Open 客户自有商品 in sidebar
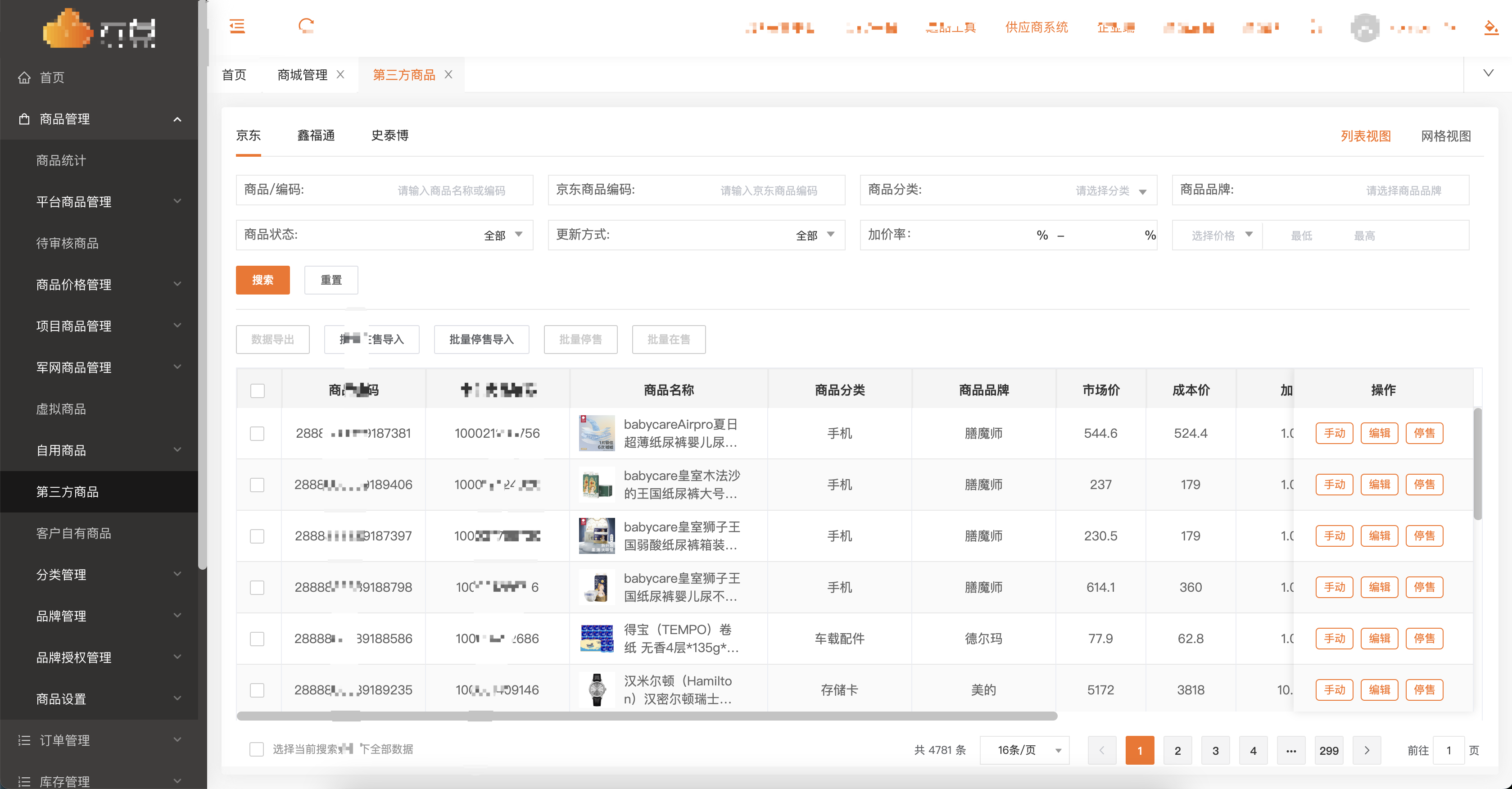1512x789 pixels. (73, 533)
